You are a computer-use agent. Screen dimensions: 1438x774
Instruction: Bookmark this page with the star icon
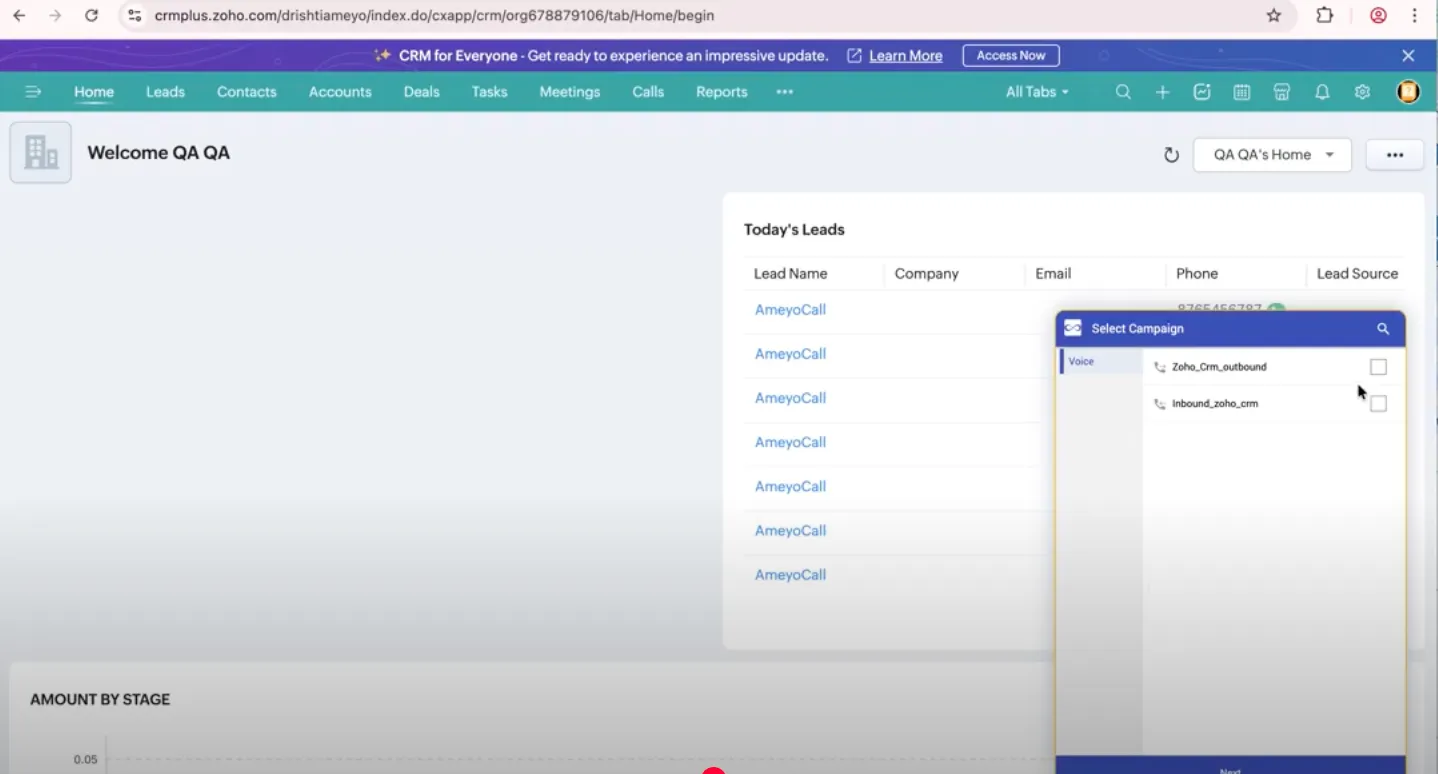click(1274, 16)
